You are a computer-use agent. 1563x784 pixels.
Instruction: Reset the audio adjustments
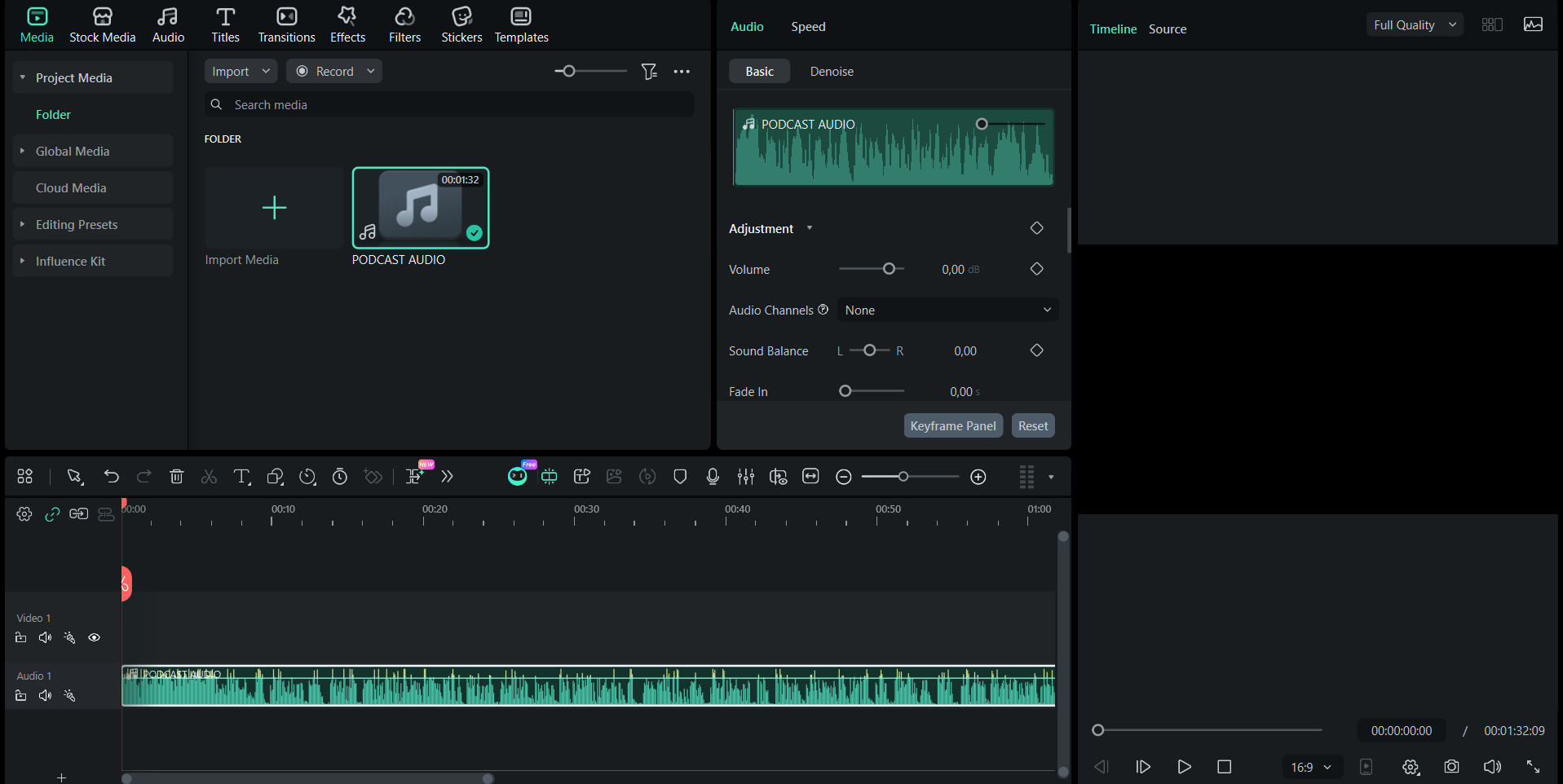(x=1032, y=425)
